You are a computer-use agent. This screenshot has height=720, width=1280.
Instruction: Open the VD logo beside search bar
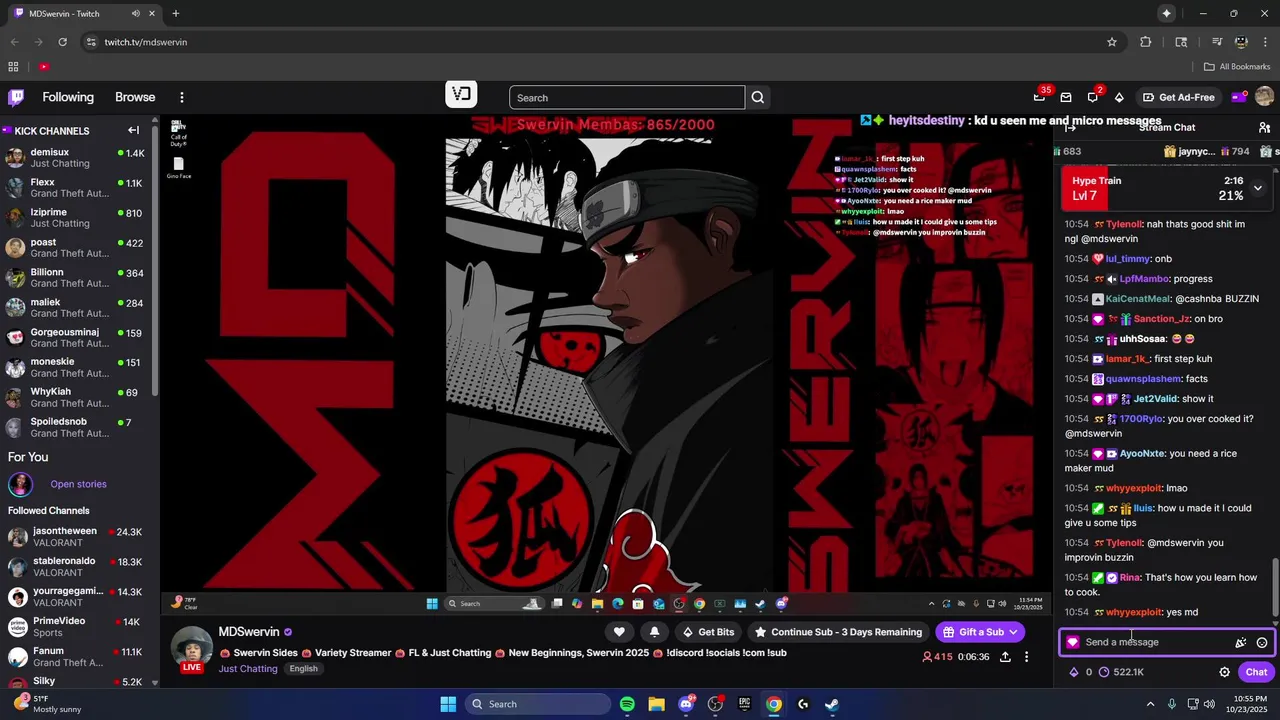tap(461, 95)
